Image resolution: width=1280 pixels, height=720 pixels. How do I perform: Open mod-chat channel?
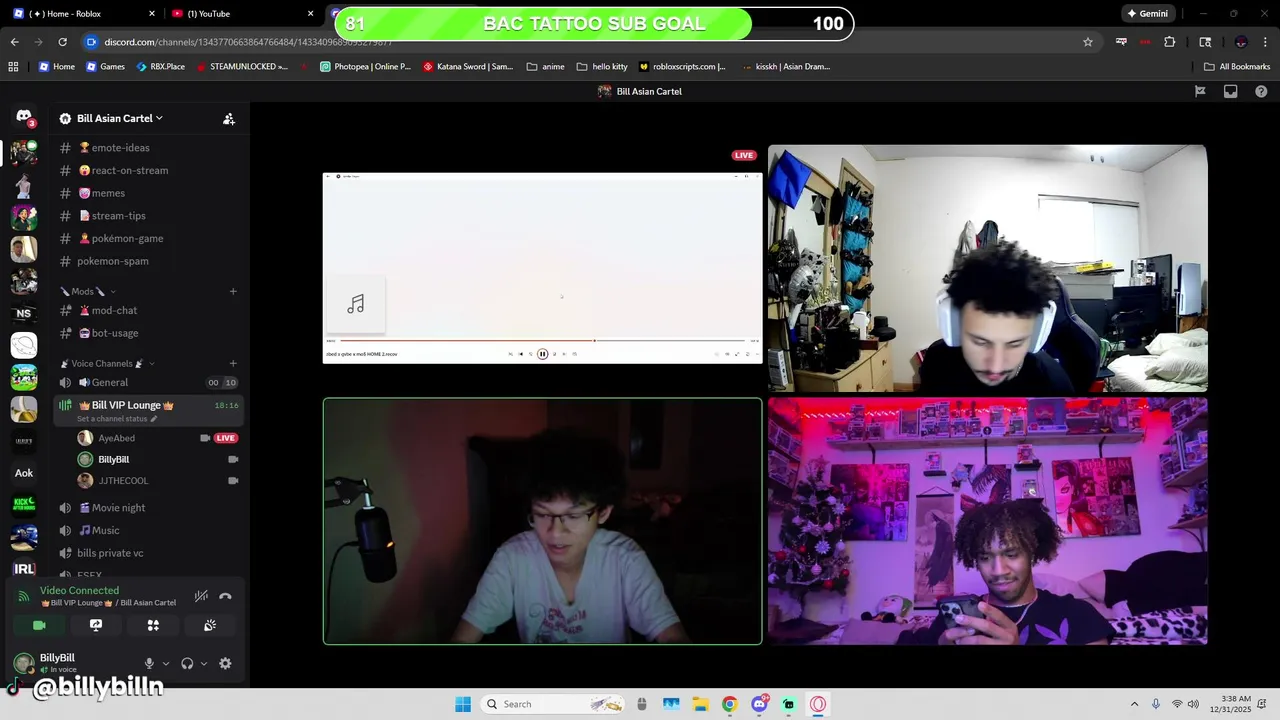[149, 310]
